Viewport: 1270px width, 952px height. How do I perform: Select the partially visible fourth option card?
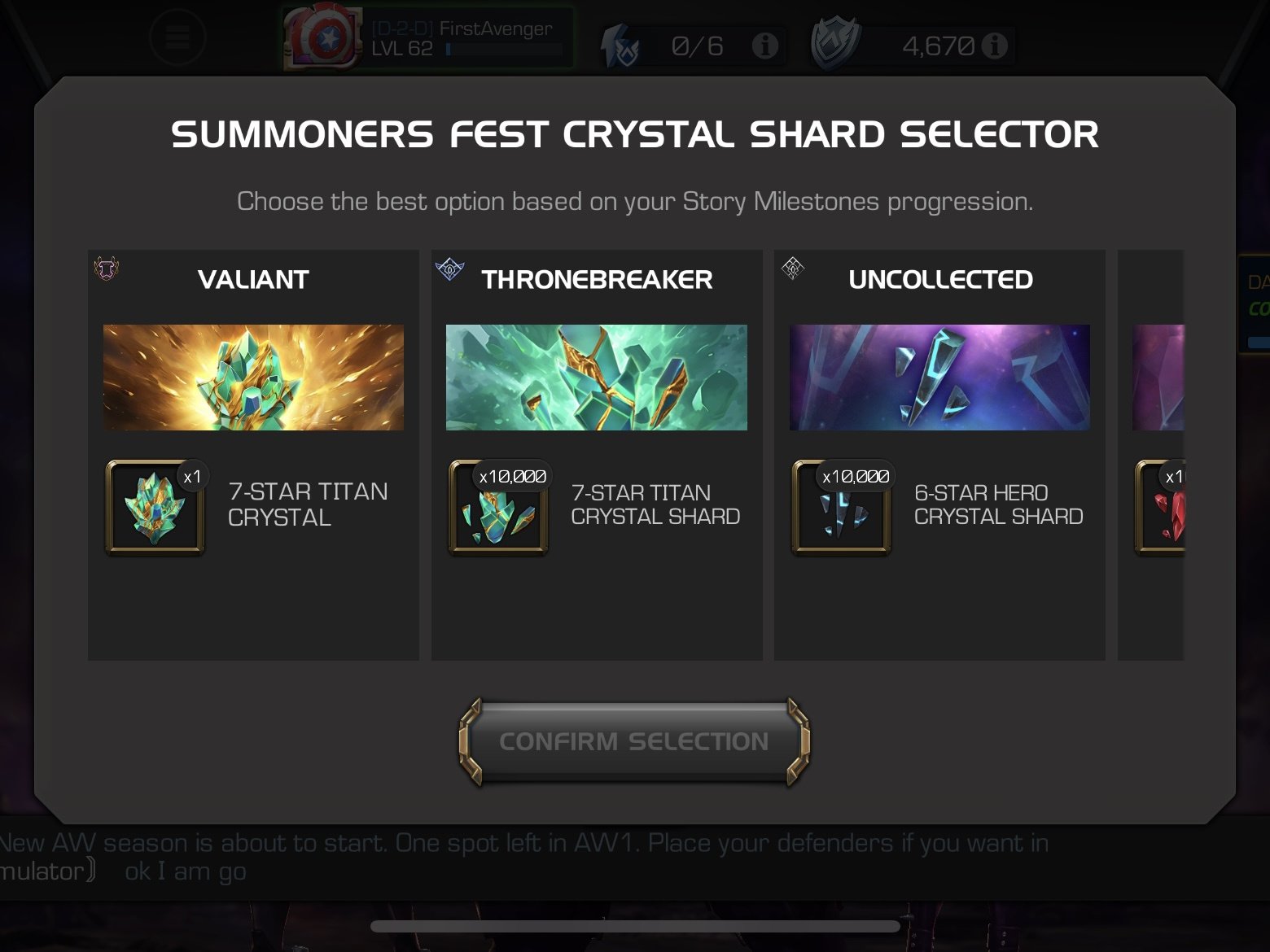pos(1151,455)
